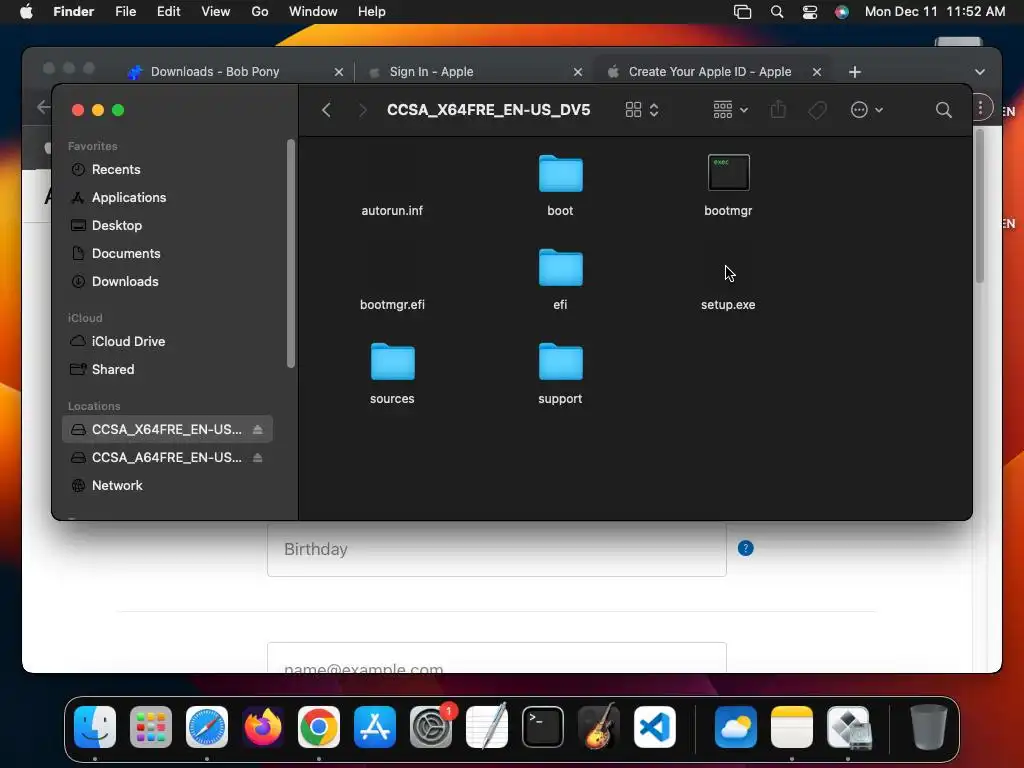Open Visual Studio Code from the Dock
Image resolution: width=1024 pixels, height=768 pixels.
point(655,727)
